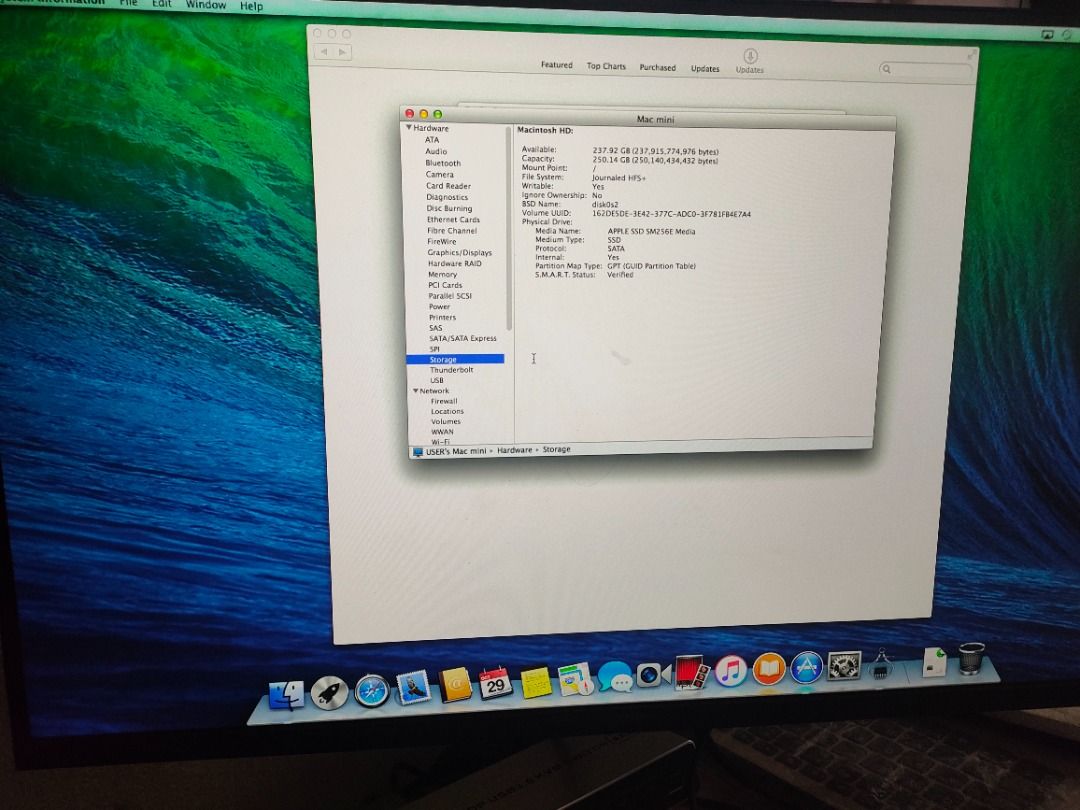Click the App Store search field
This screenshot has height=810, width=1080.
926,70
